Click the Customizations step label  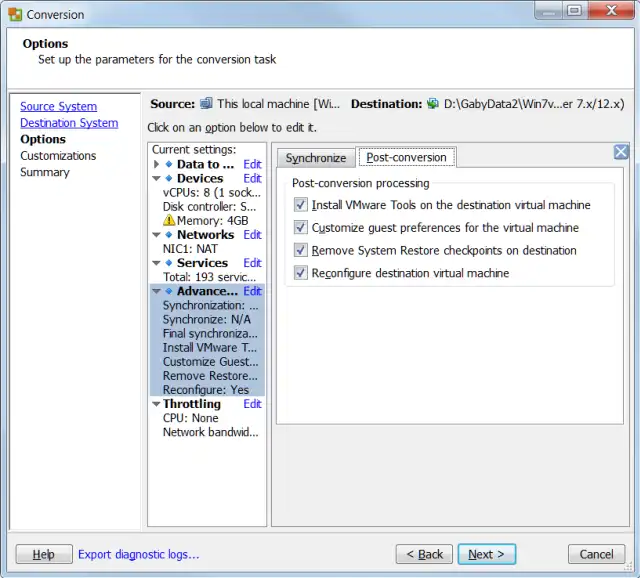[x=58, y=156]
